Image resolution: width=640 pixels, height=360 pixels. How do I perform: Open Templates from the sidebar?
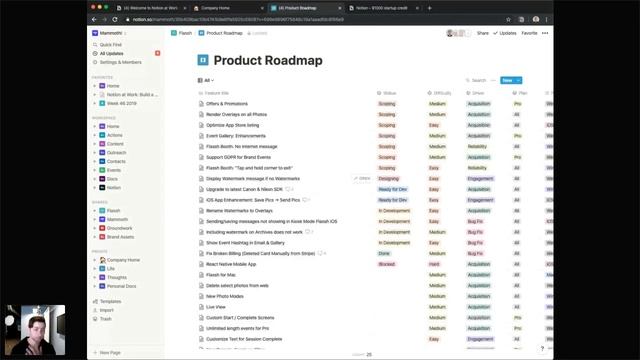coord(110,301)
